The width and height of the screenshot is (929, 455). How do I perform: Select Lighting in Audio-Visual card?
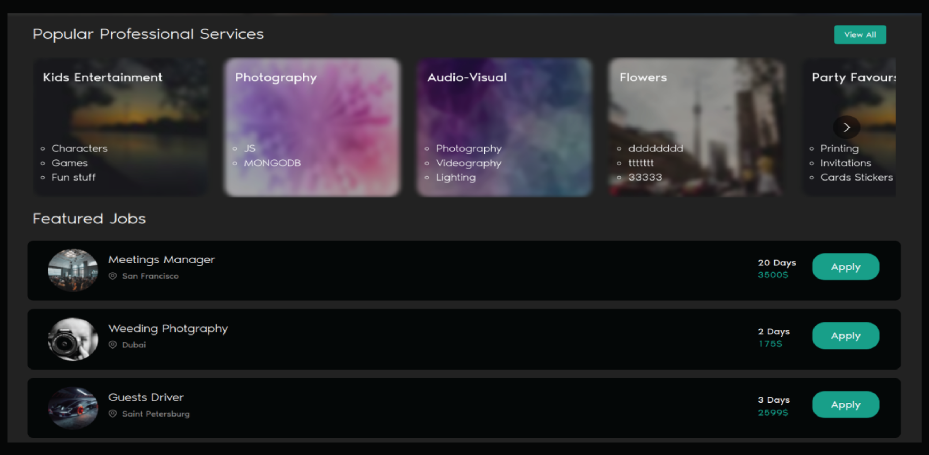(456, 177)
